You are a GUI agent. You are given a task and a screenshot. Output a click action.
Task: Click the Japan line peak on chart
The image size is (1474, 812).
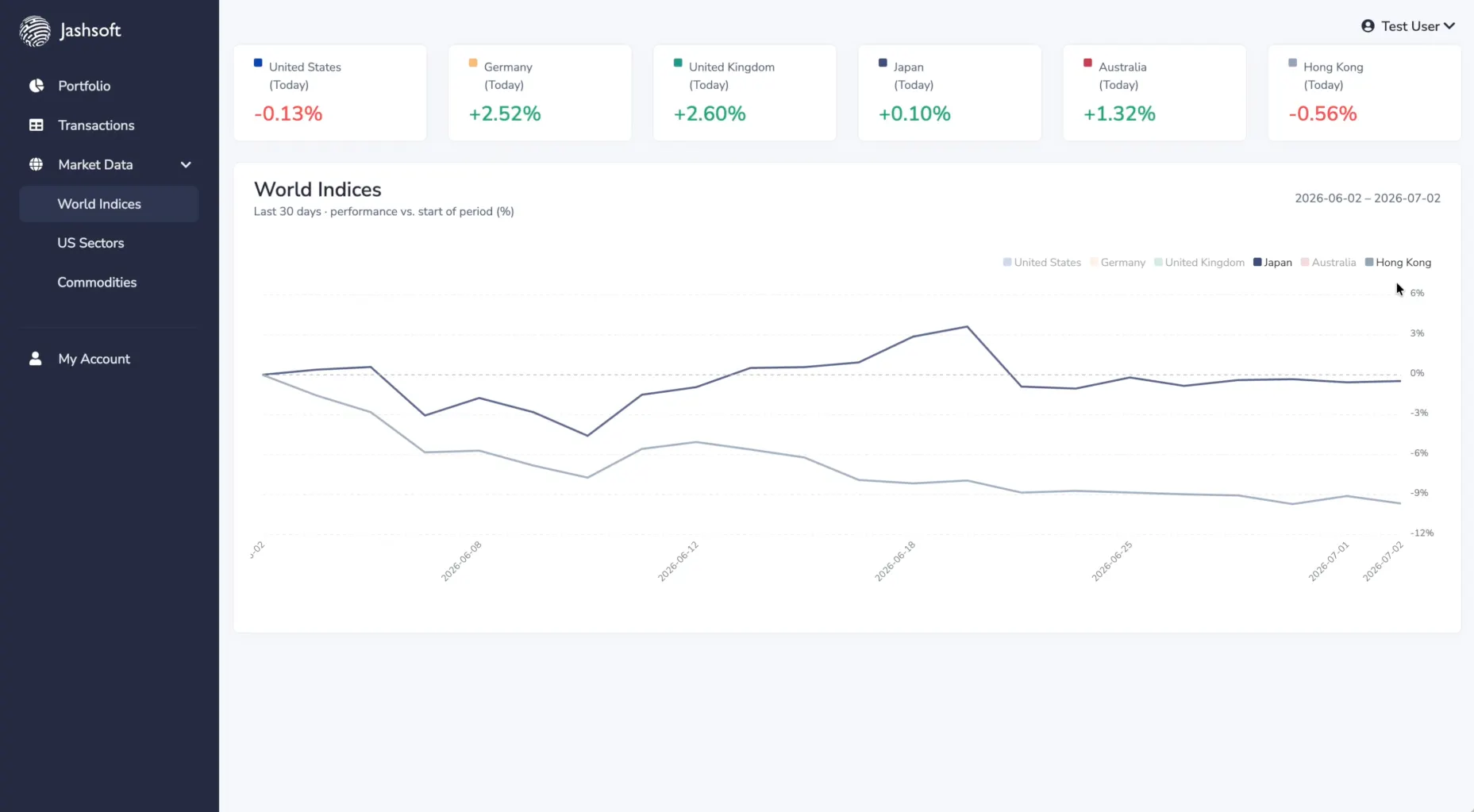[x=967, y=326]
